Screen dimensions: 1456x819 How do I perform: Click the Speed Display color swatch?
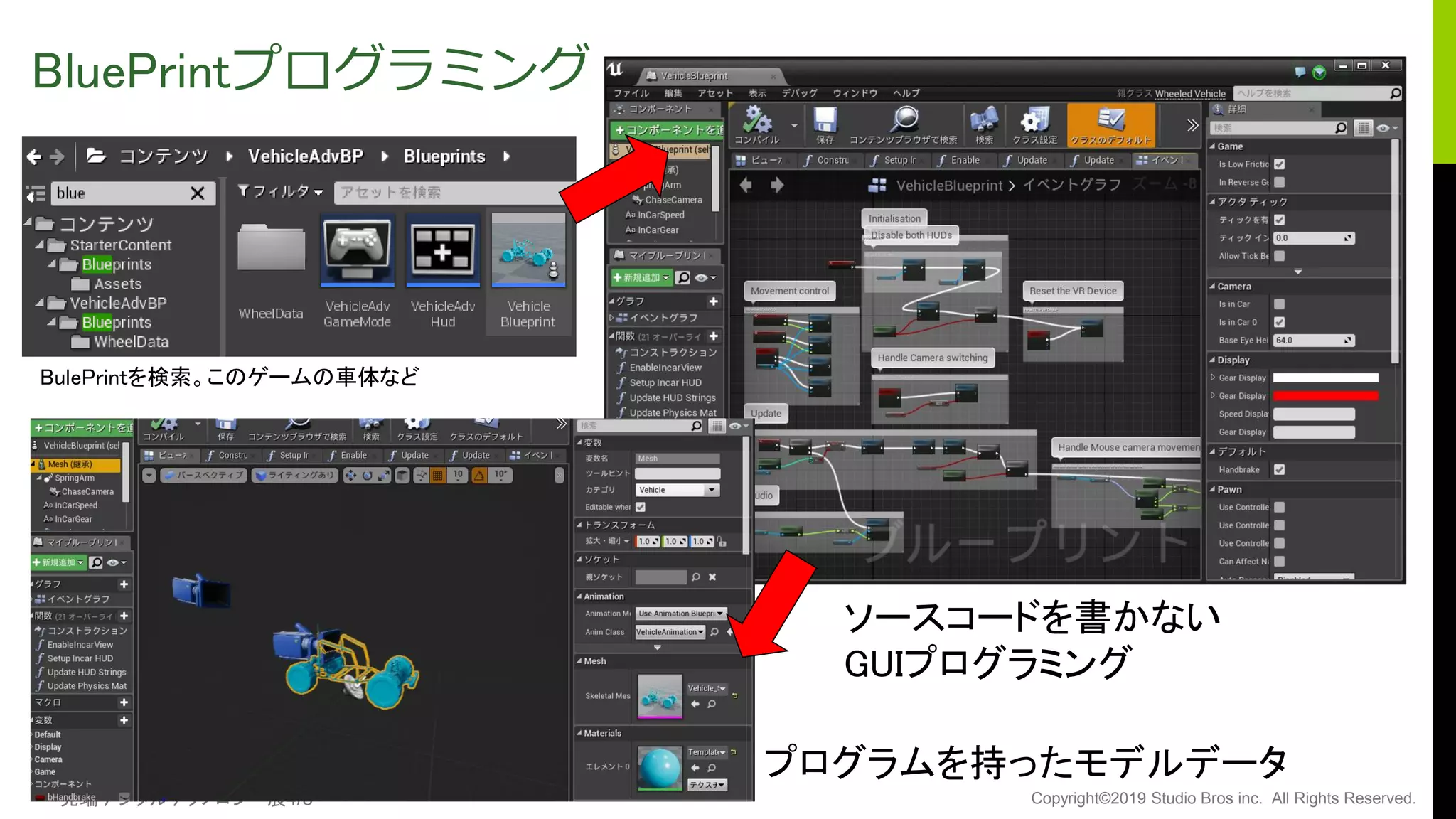point(1314,414)
